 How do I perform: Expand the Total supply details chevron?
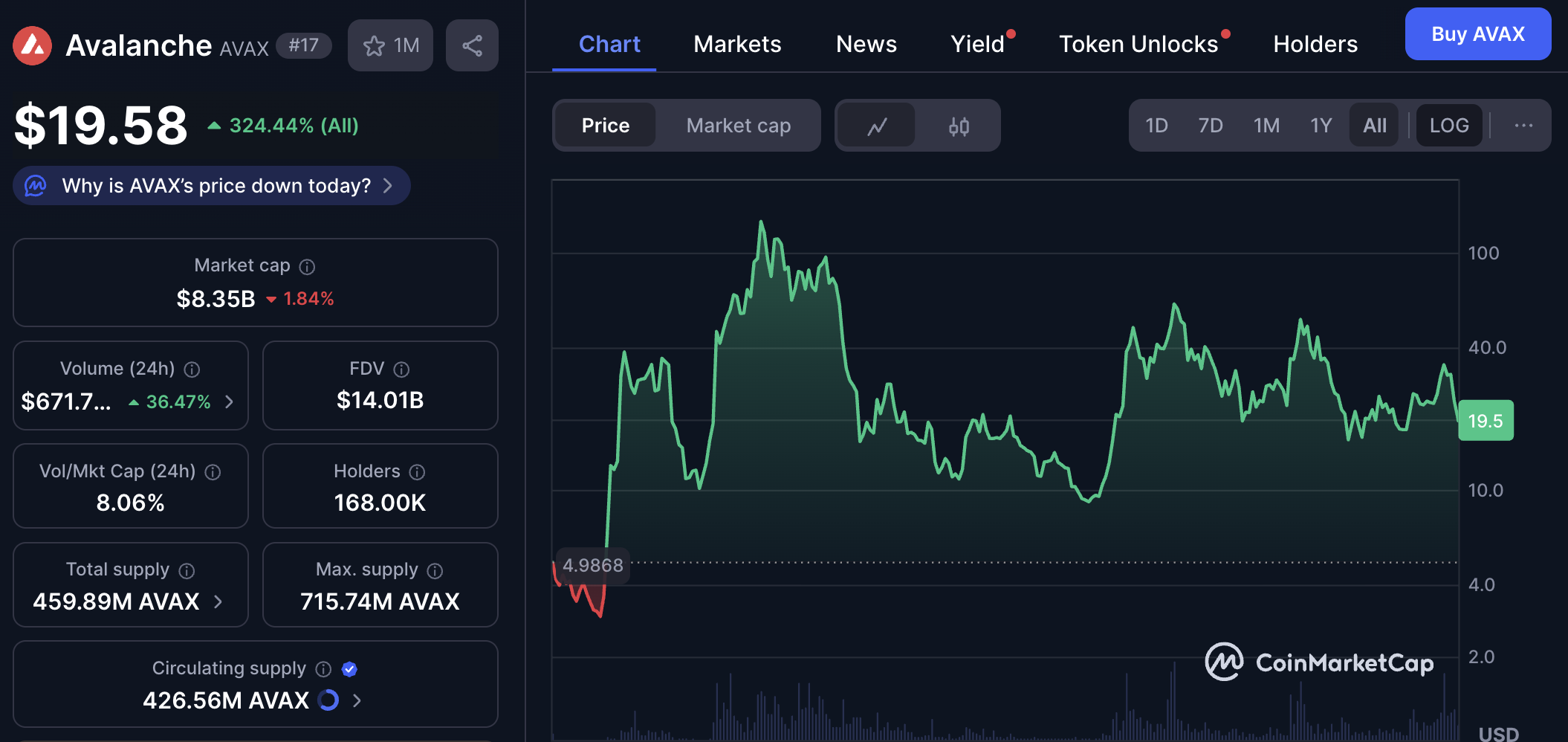click(218, 601)
